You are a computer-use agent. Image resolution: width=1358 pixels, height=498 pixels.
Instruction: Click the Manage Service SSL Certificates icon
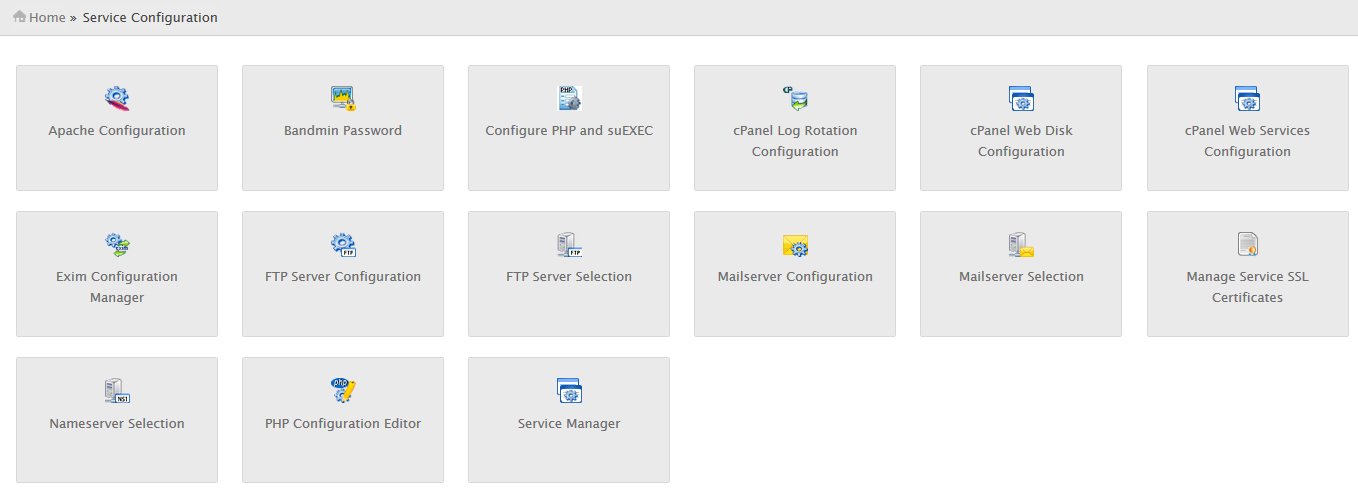1247,244
